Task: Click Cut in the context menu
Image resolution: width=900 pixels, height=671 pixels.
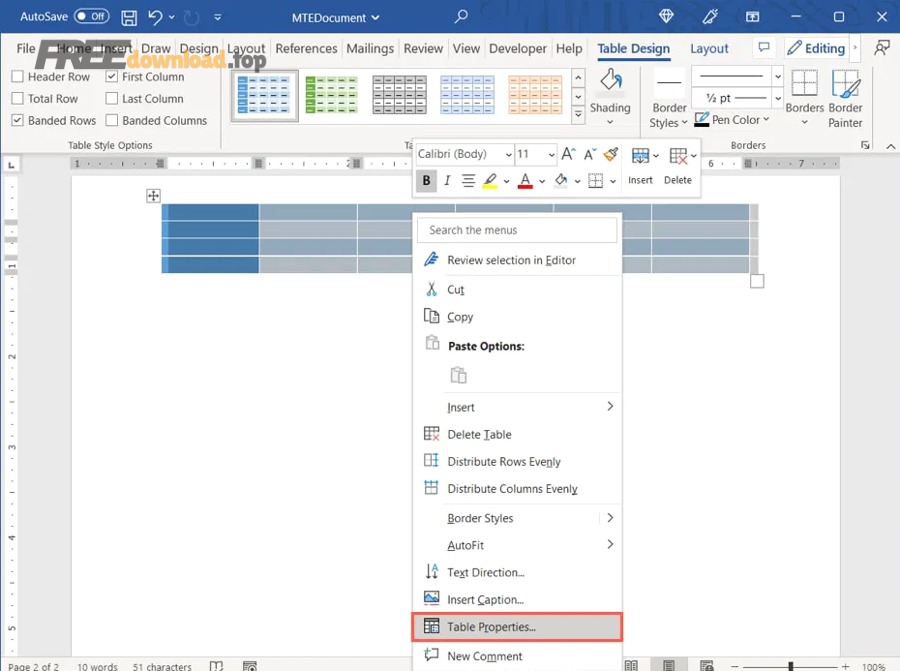Action: pos(517,290)
